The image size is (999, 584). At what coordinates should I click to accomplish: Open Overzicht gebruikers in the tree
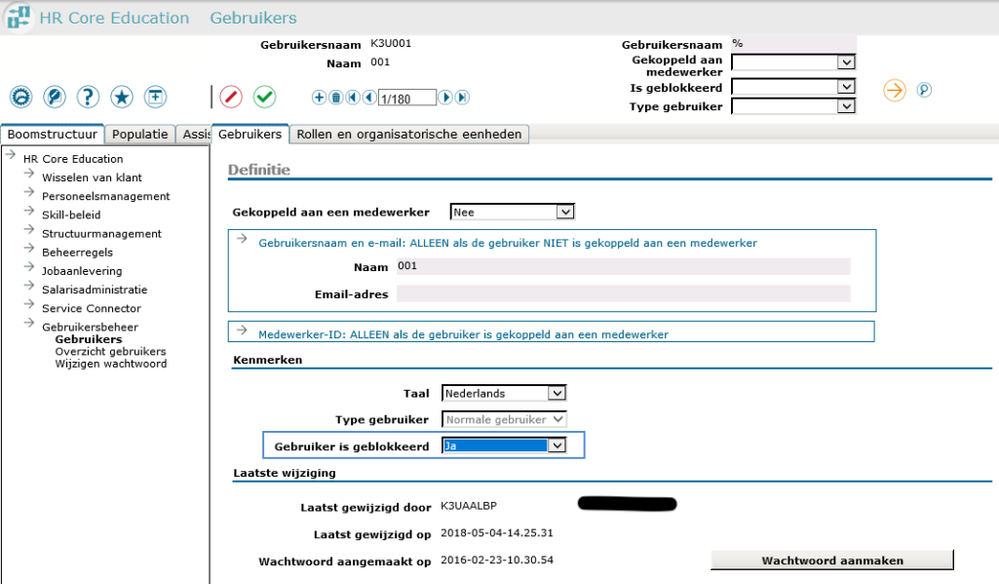pyautogui.click(x=110, y=352)
